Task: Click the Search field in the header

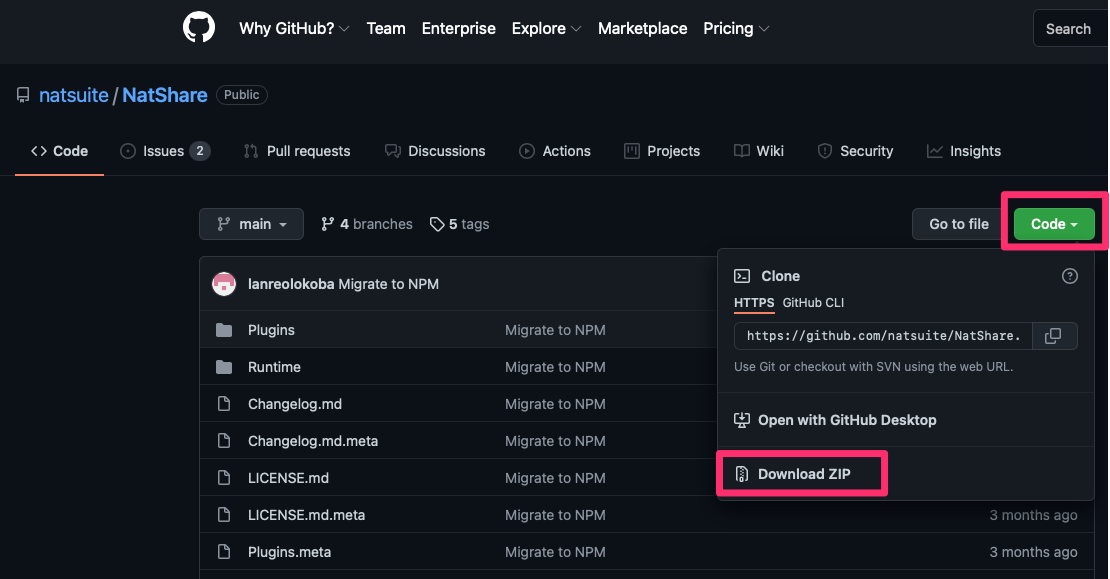Action: coord(1071,28)
